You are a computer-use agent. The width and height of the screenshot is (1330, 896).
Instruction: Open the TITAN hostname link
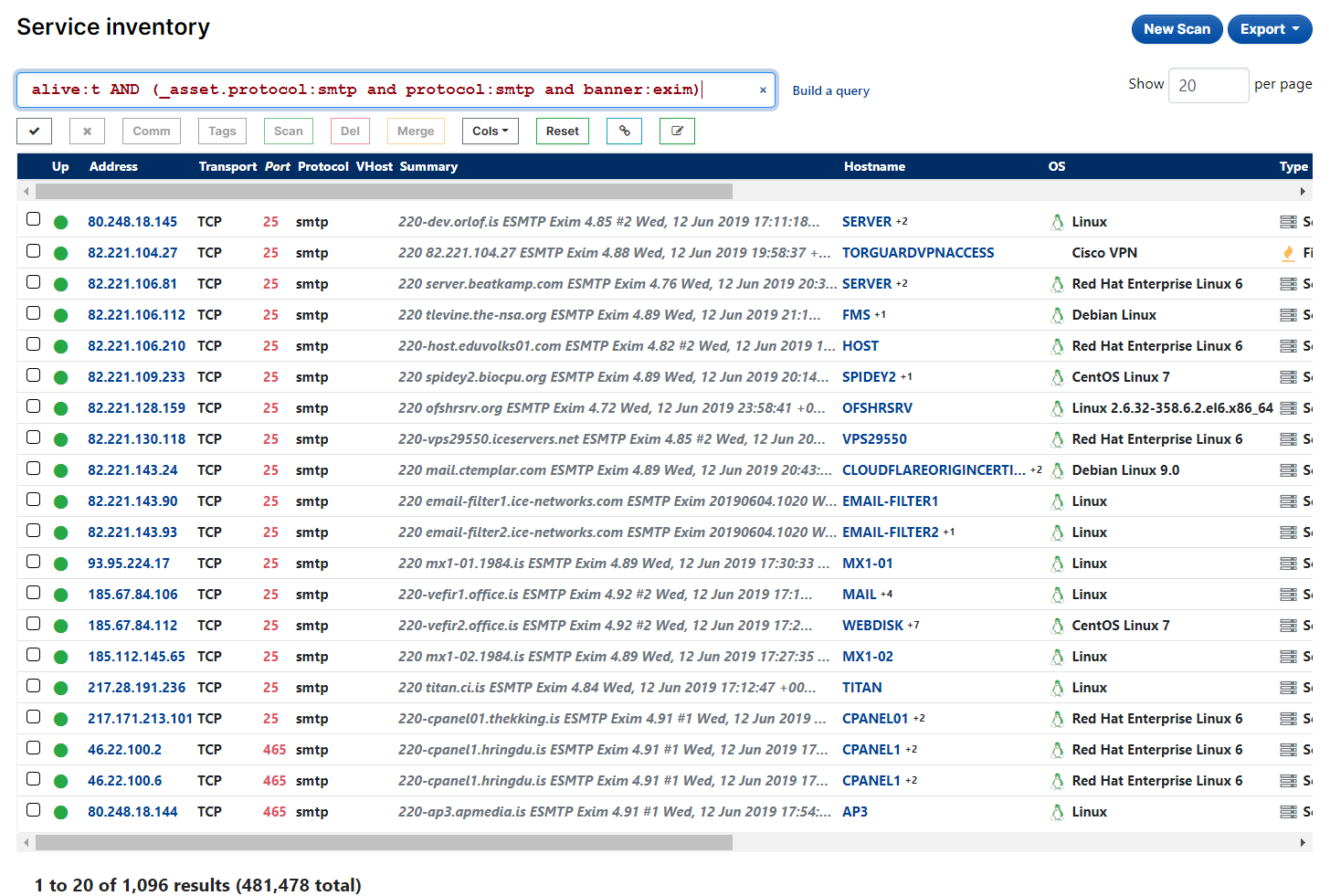click(x=861, y=687)
